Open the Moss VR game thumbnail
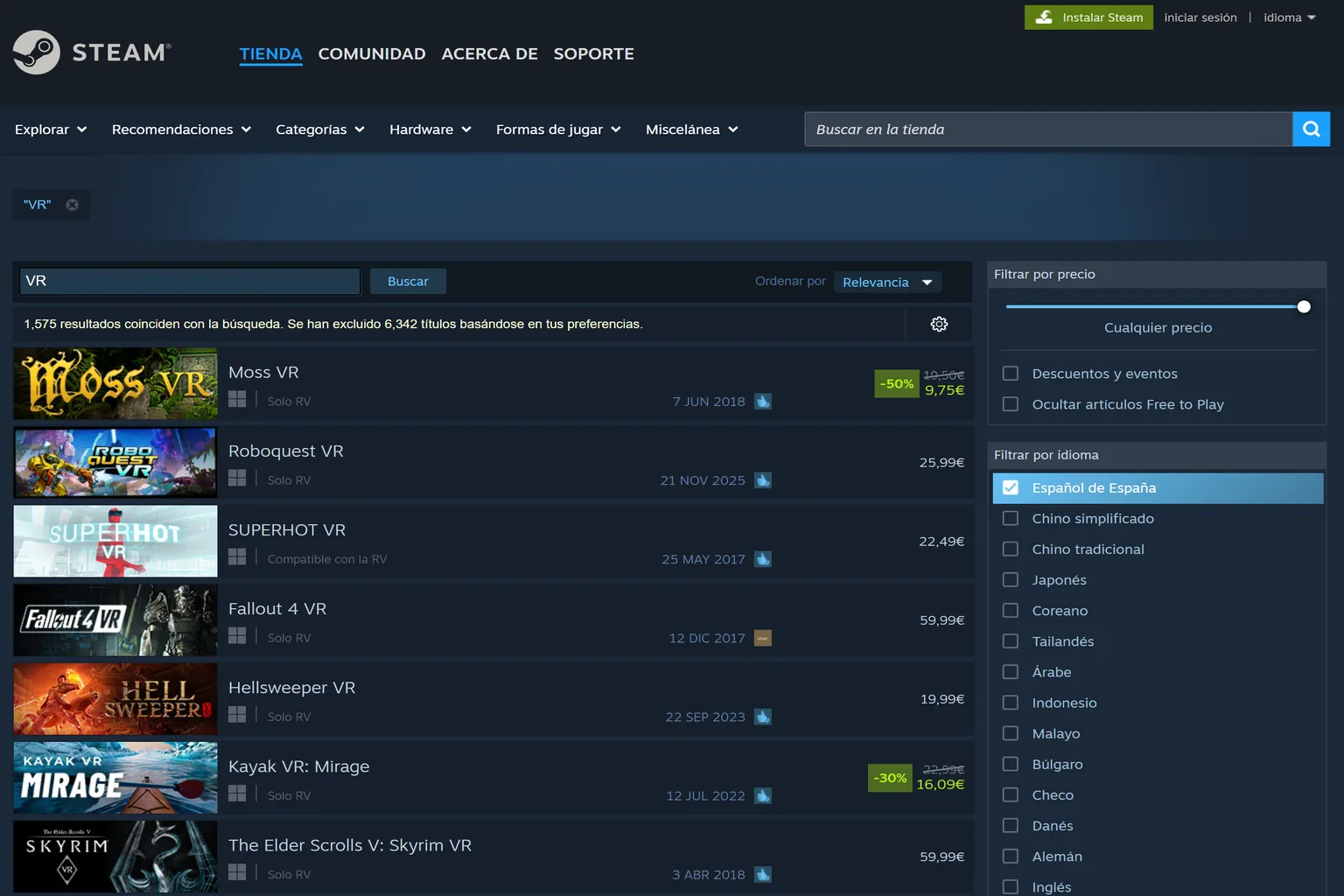The height and width of the screenshot is (896, 1344). [115, 383]
